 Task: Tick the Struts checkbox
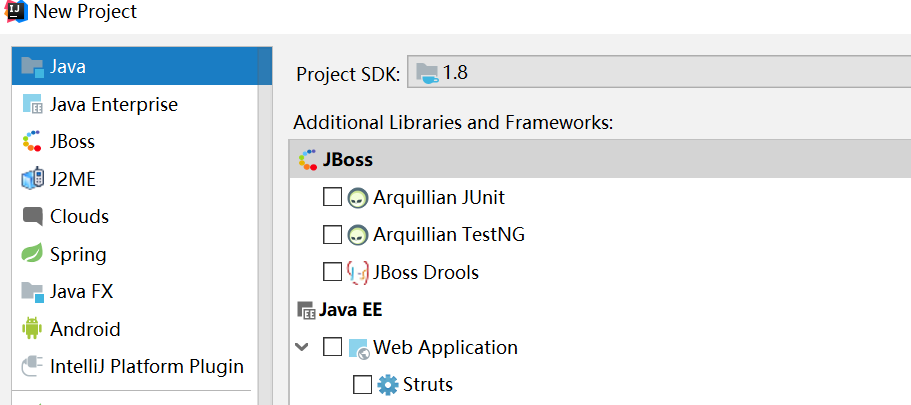click(x=363, y=384)
